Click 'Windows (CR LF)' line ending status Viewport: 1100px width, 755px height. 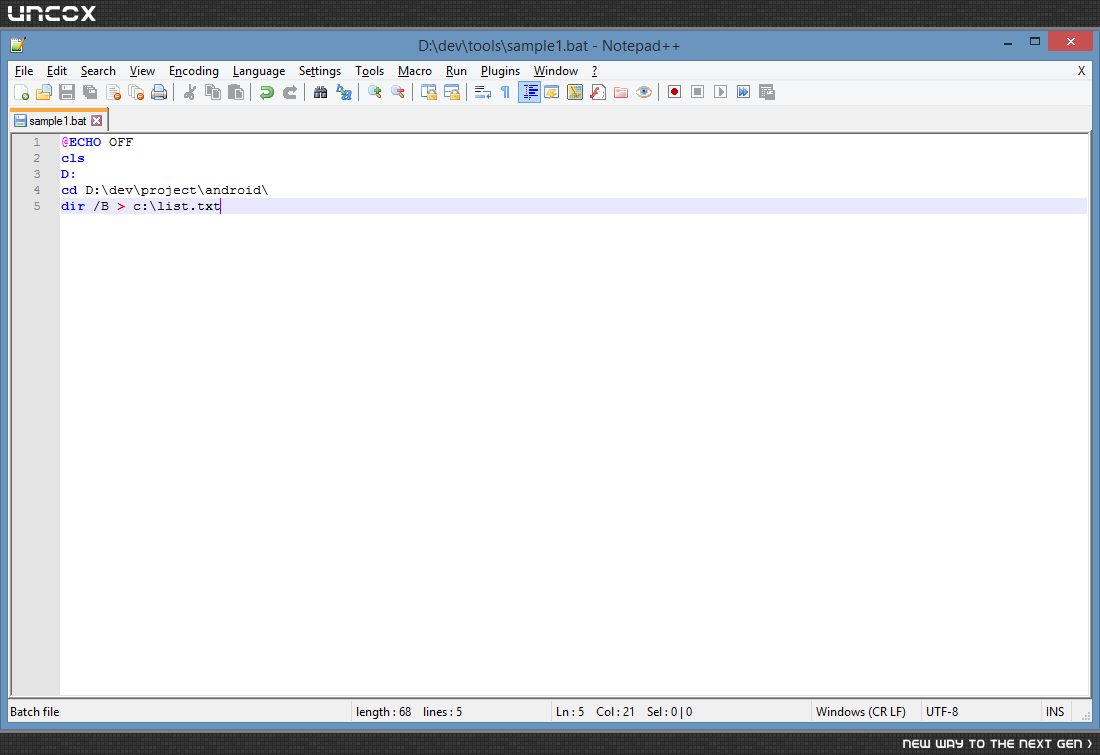pyautogui.click(x=861, y=711)
